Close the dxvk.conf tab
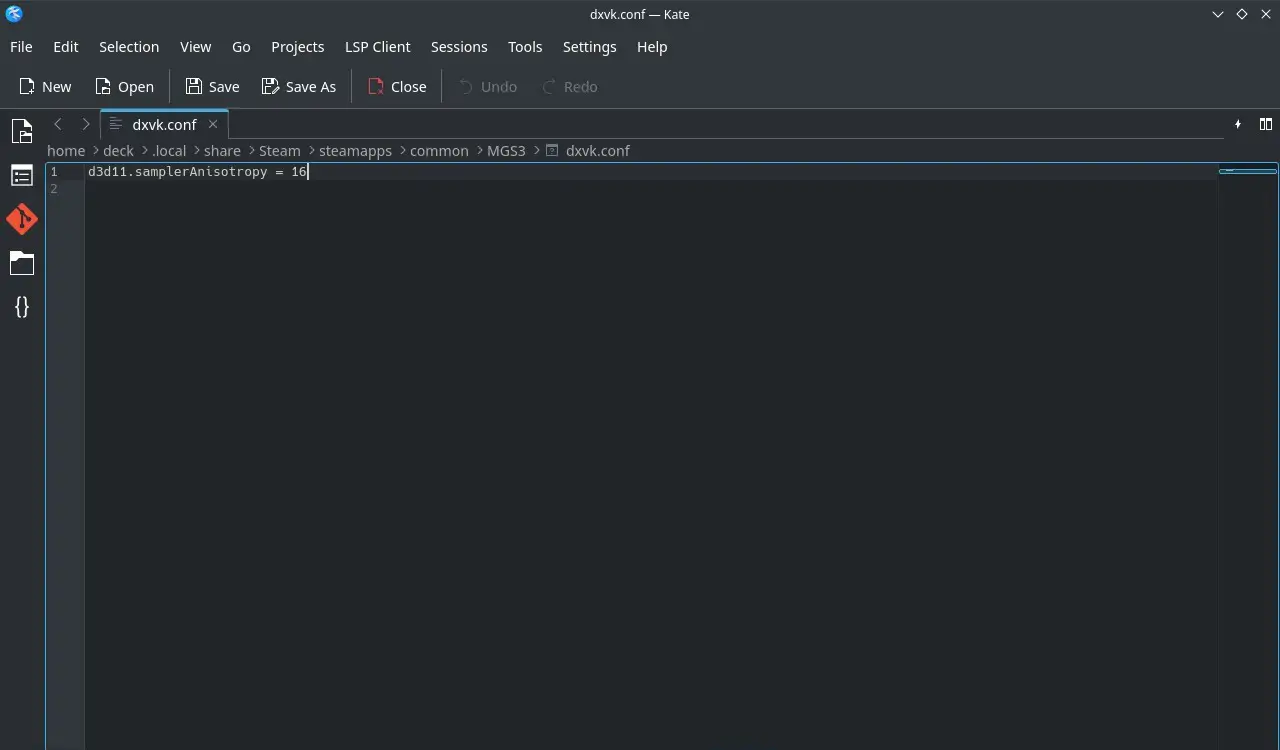Screen dimensions: 1280x750 tap(213, 124)
